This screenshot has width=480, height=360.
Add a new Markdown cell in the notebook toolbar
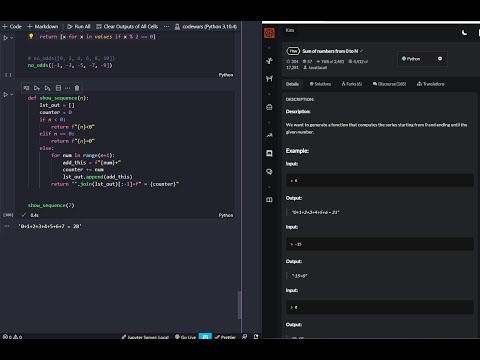tap(43, 26)
